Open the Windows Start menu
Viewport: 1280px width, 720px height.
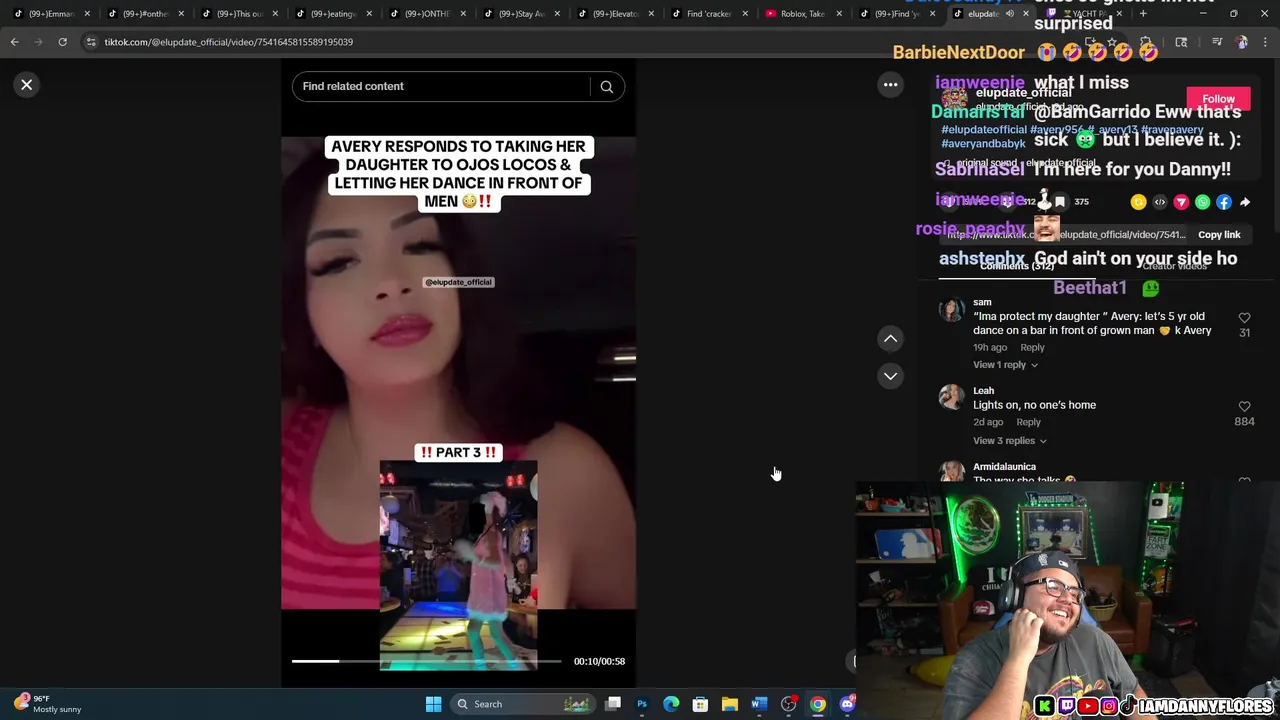point(433,704)
